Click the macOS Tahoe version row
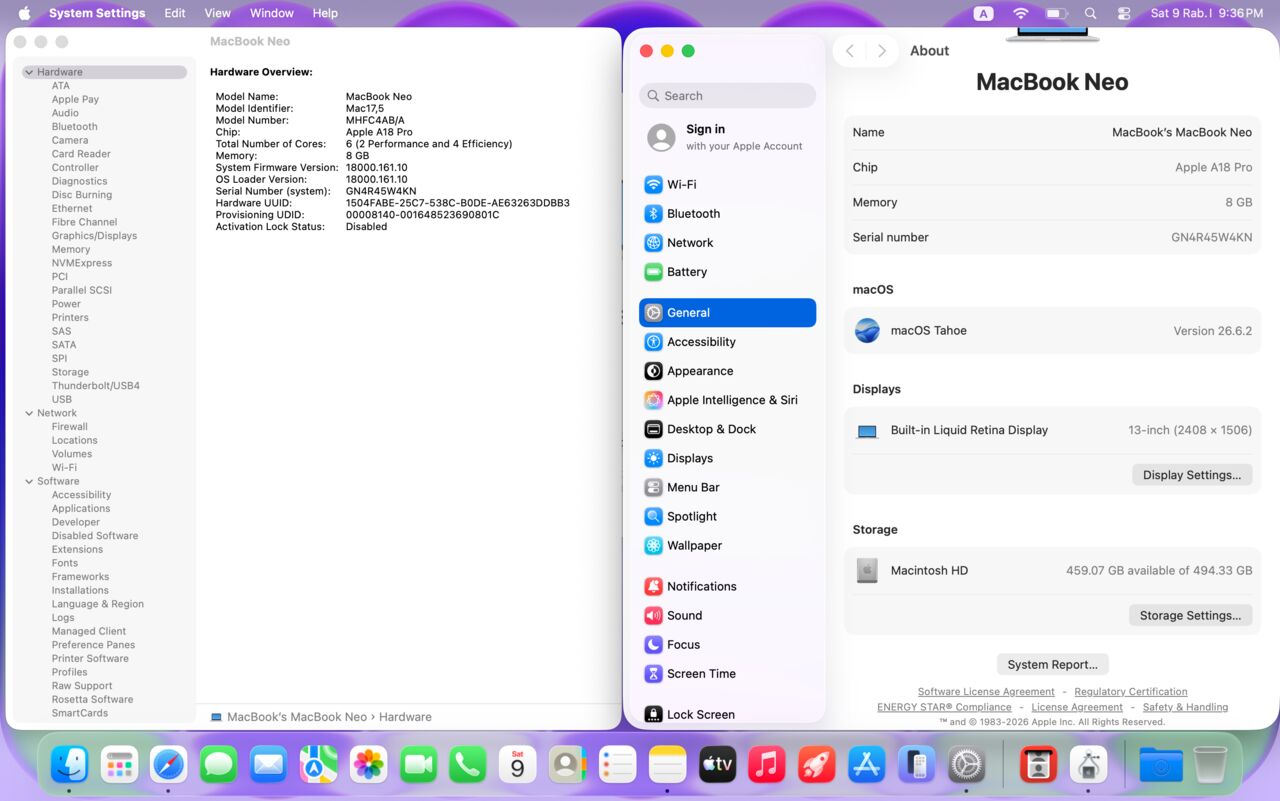 pyautogui.click(x=1052, y=331)
